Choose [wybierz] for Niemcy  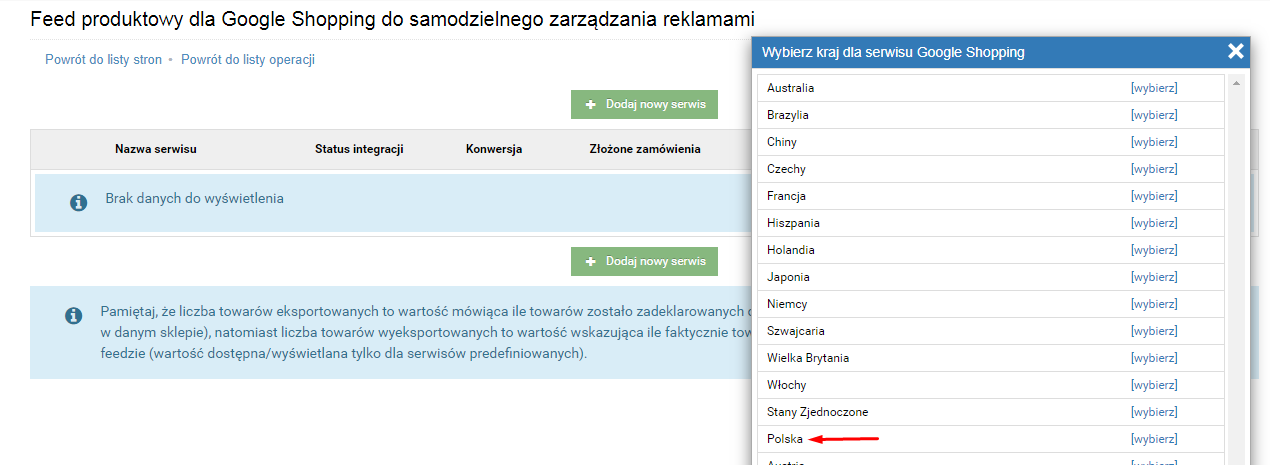(1154, 304)
